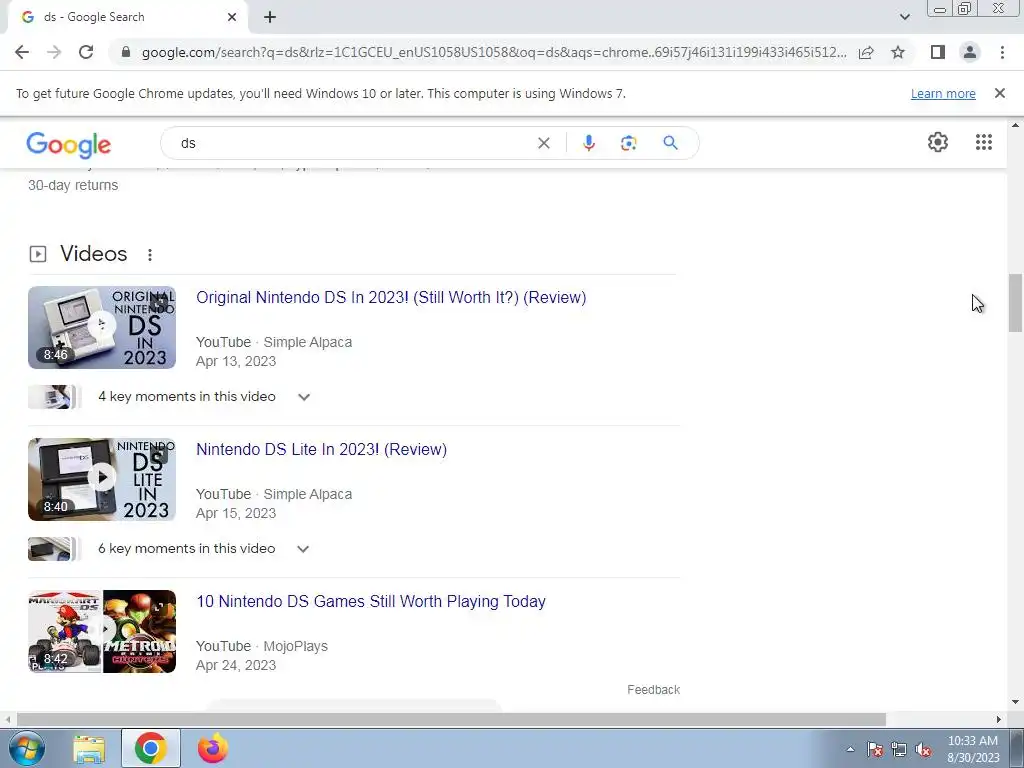Open the Chrome profile avatar menu
The height and width of the screenshot is (768, 1024).
[970, 52]
